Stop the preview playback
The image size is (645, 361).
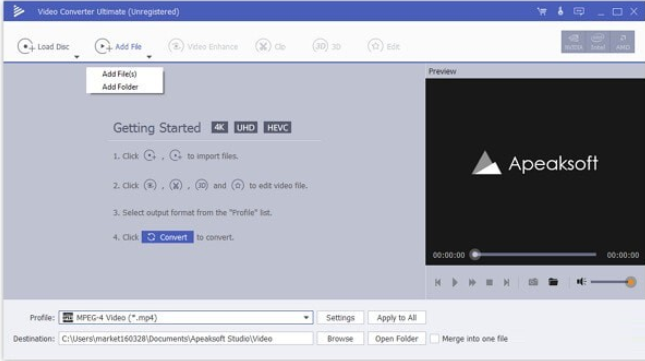pyautogui.click(x=489, y=282)
